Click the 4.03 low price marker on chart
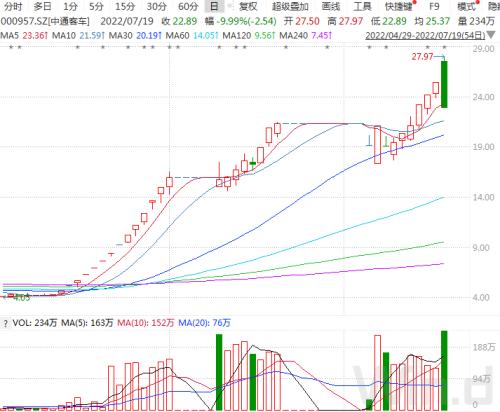 click(22, 298)
